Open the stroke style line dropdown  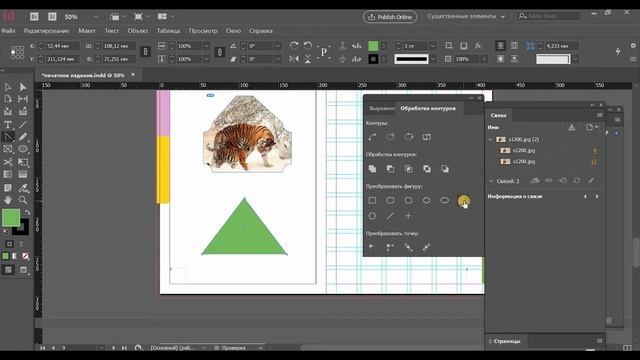coord(433,59)
